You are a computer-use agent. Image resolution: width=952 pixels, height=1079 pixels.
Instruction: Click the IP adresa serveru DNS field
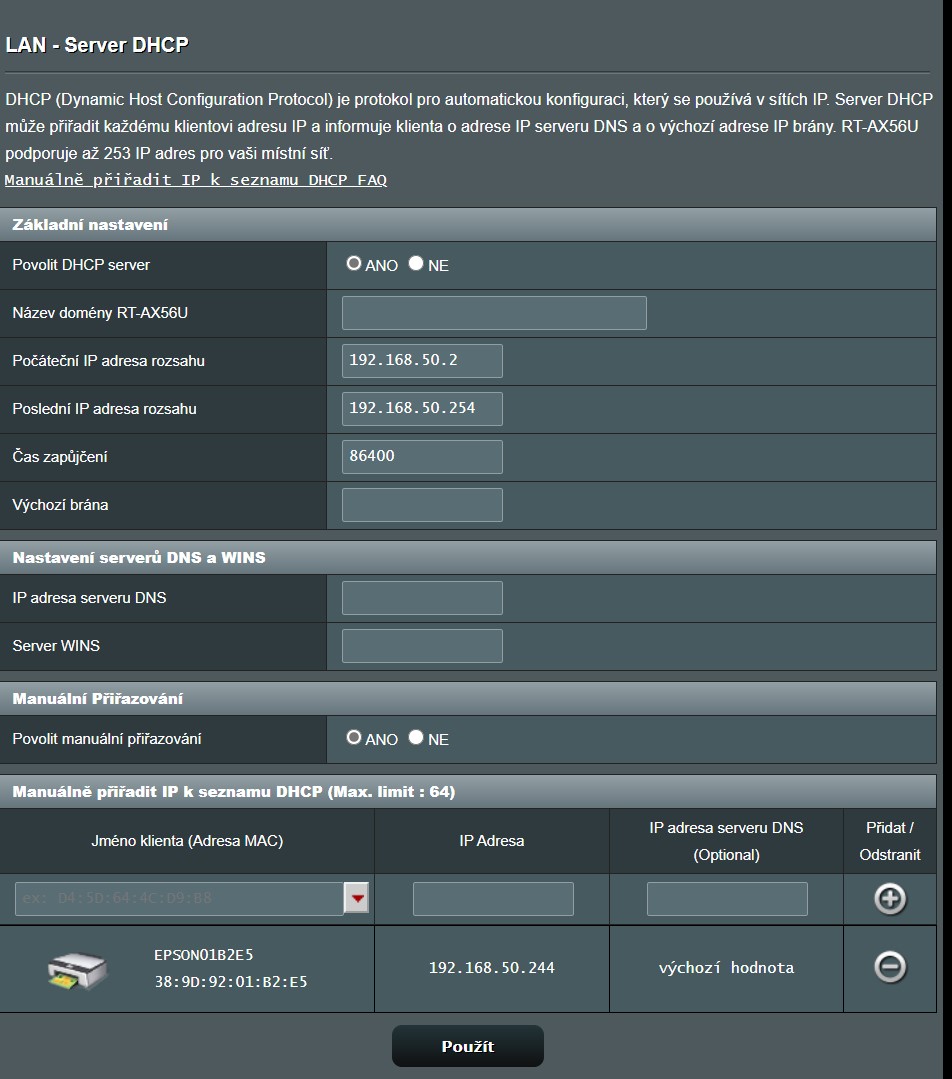pyautogui.click(x=422, y=598)
